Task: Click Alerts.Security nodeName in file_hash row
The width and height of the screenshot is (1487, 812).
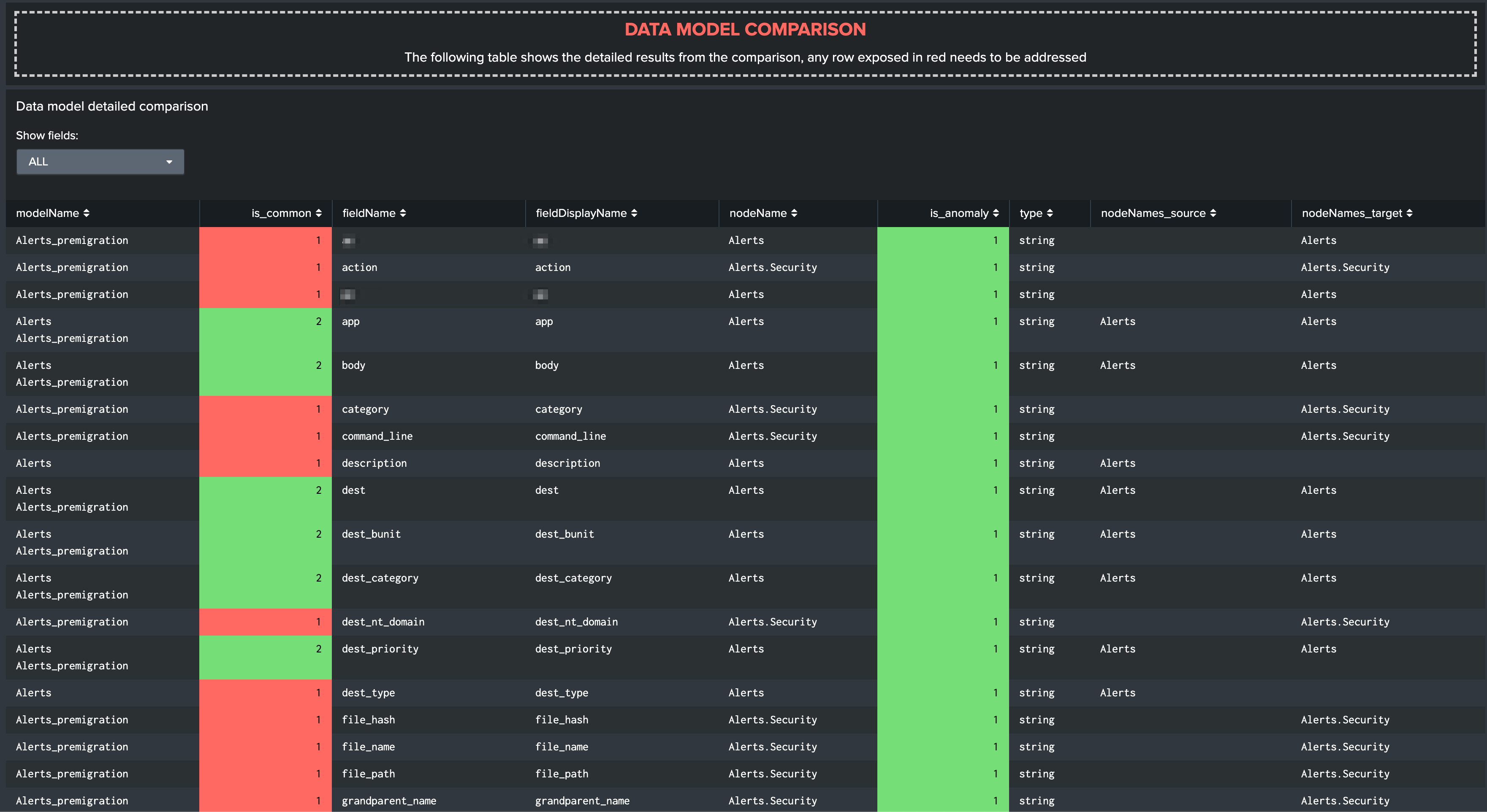Action: pos(772,720)
